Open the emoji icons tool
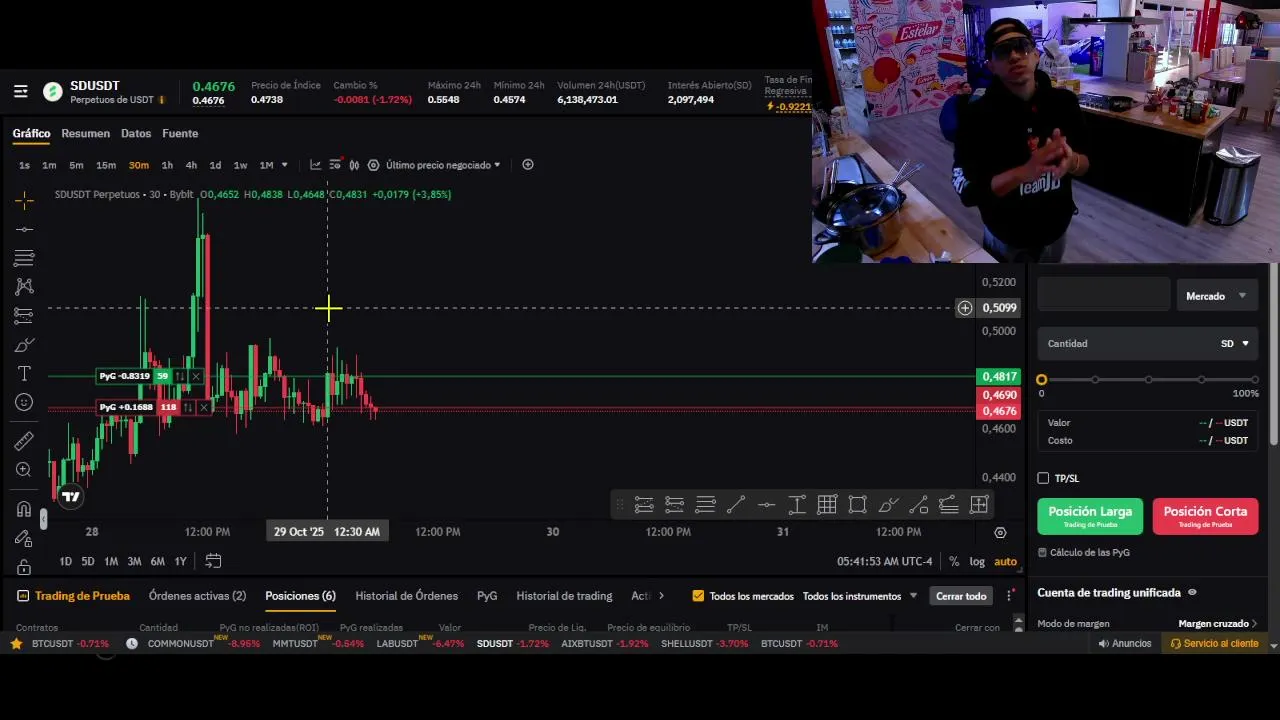This screenshot has height=720, width=1280. [x=24, y=402]
